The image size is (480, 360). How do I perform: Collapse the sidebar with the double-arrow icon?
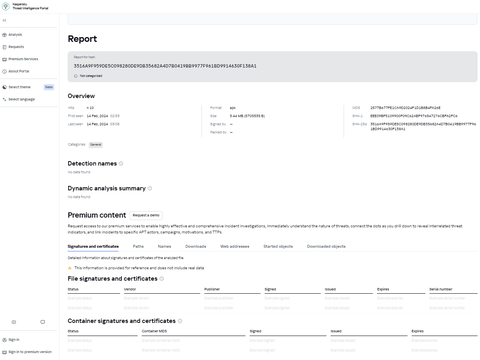[4, 20]
